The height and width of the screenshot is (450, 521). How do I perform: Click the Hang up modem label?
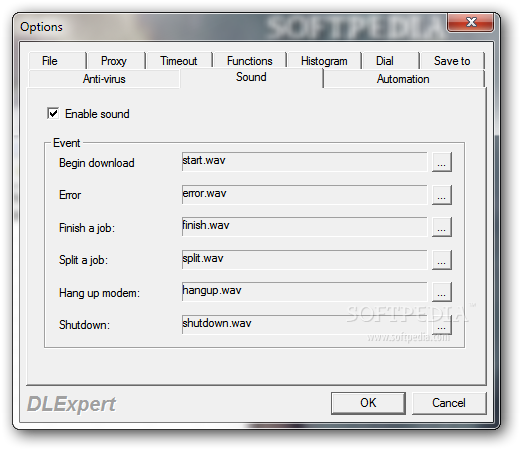[x=99, y=293]
